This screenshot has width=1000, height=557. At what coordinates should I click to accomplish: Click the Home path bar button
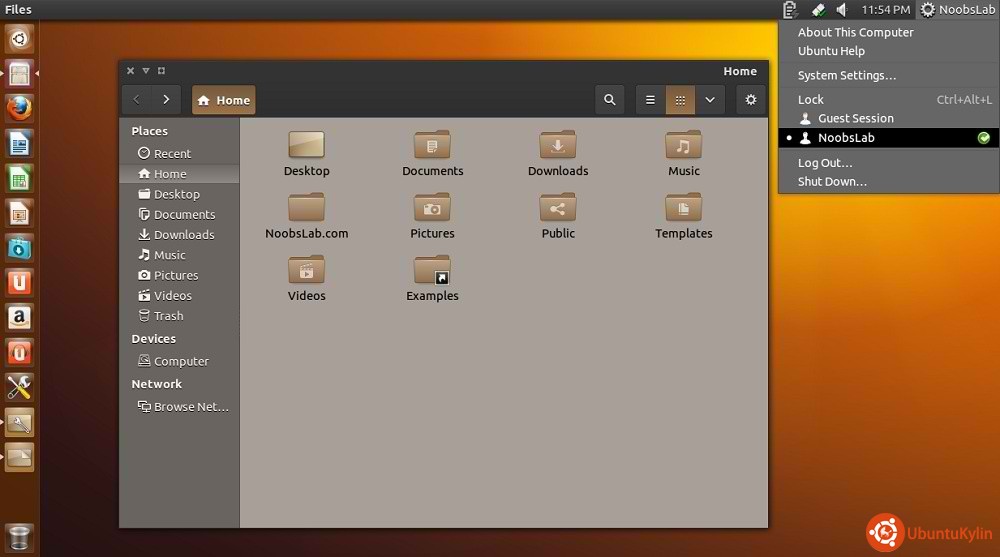pyautogui.click(x=224, y=100)
